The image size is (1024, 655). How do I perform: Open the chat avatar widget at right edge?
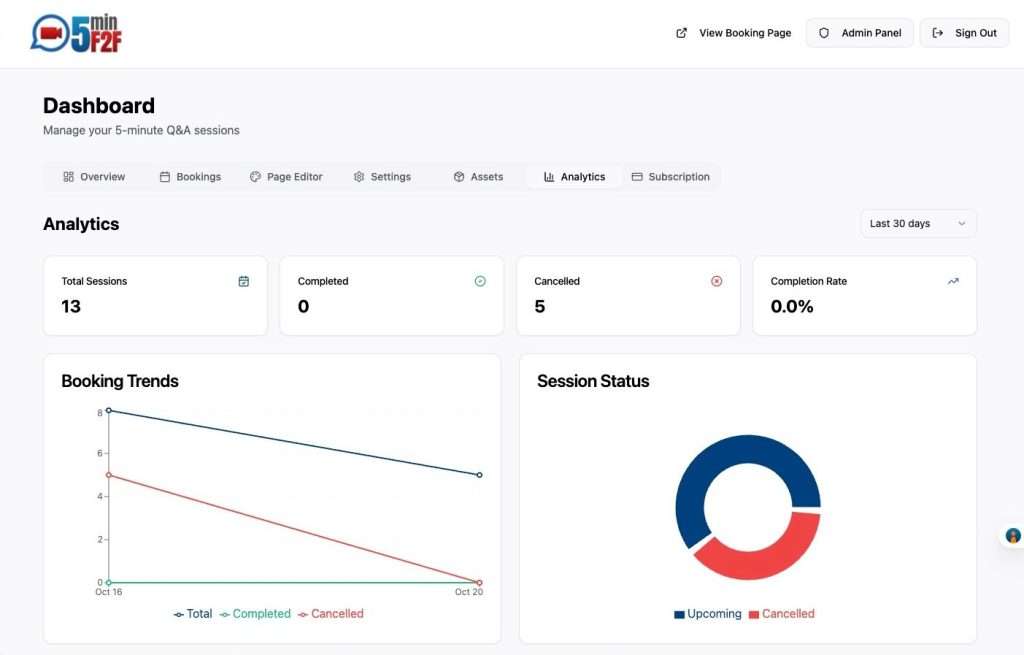point(1013,536)
